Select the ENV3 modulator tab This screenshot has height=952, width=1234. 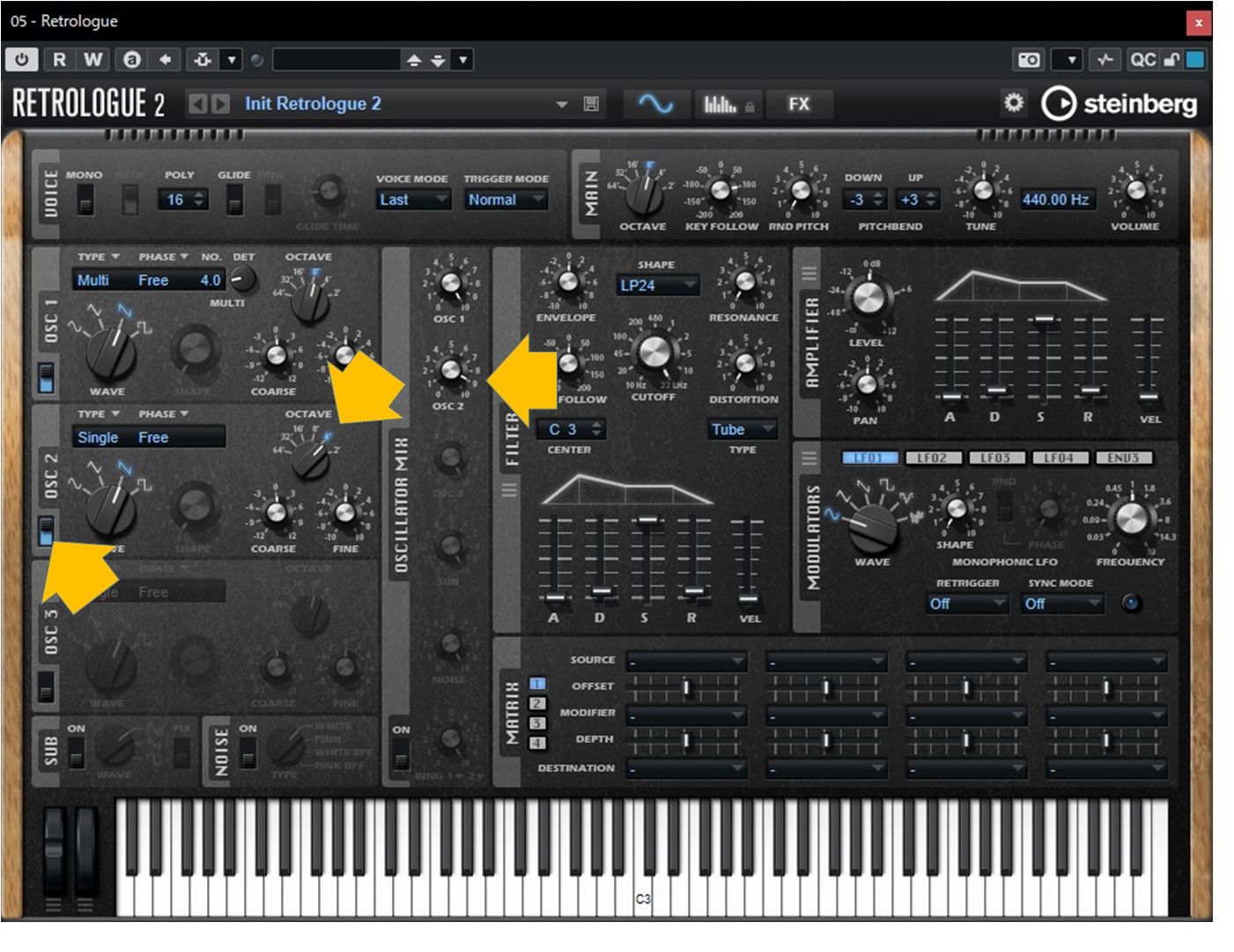click(1123, 458)
